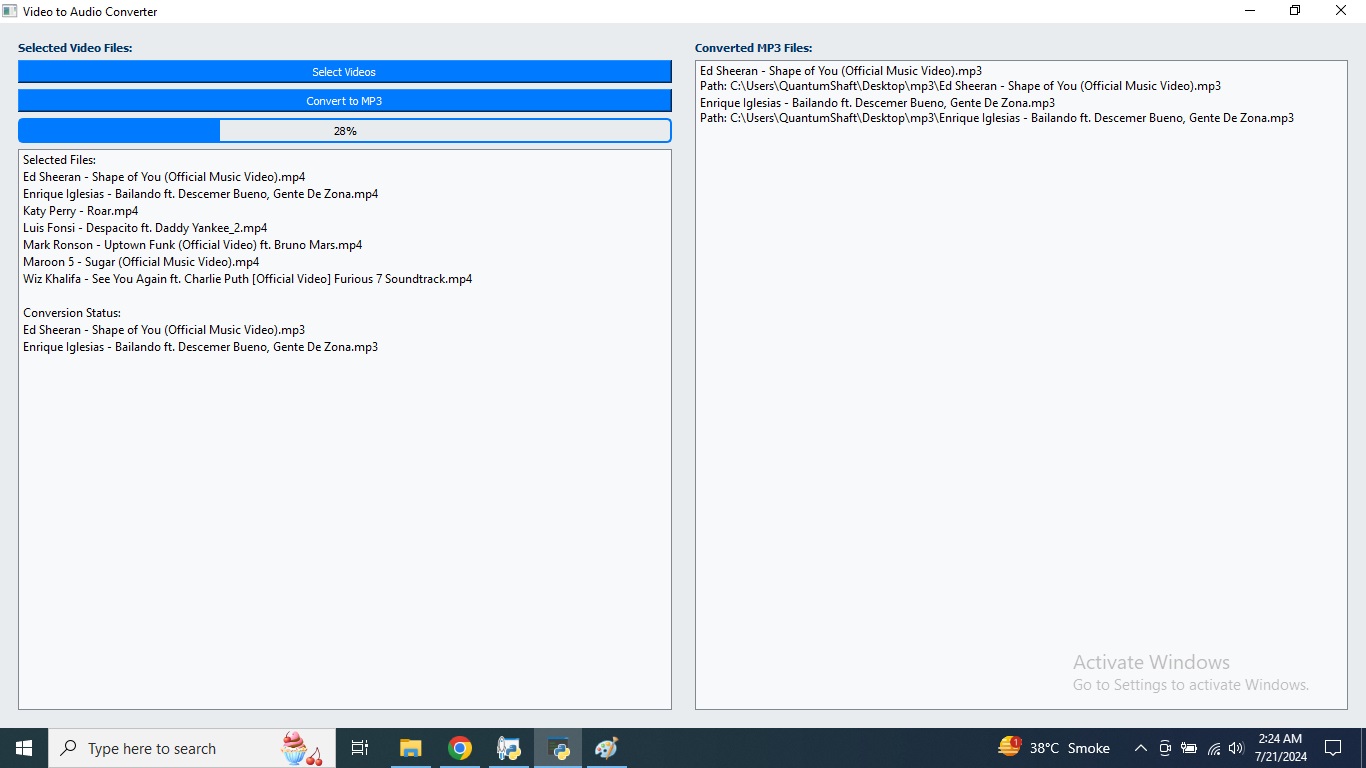
Task: Open the volume speaker tray icon
Action: click(x=1236, y=748)
